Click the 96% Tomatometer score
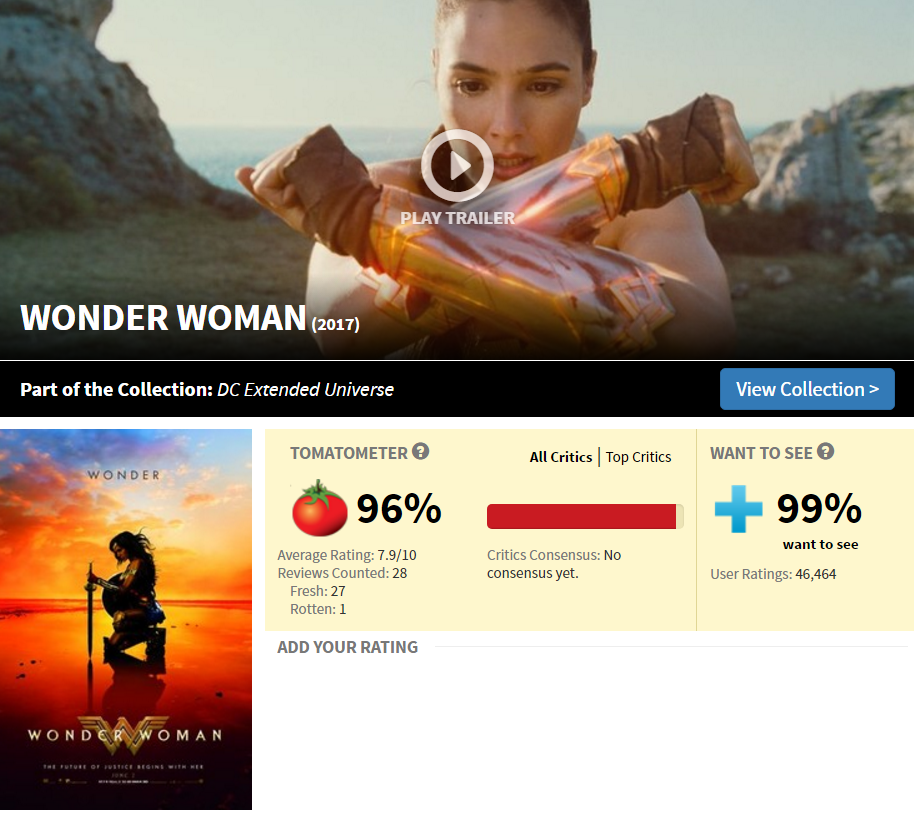Viewport: 914px width, 818px height. [399, 508]
